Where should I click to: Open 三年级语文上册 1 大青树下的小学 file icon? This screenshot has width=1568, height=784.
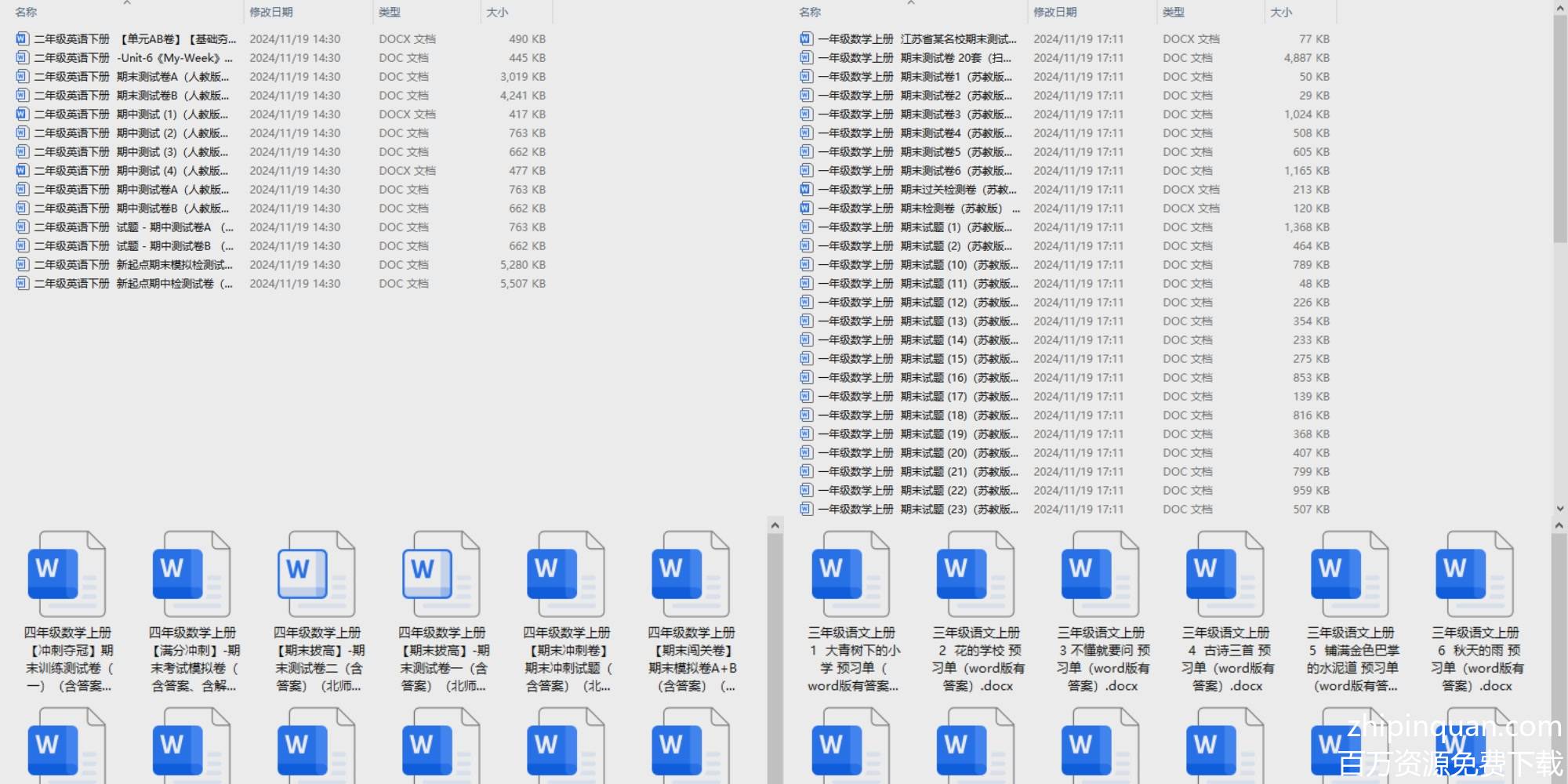pos(851,574)
